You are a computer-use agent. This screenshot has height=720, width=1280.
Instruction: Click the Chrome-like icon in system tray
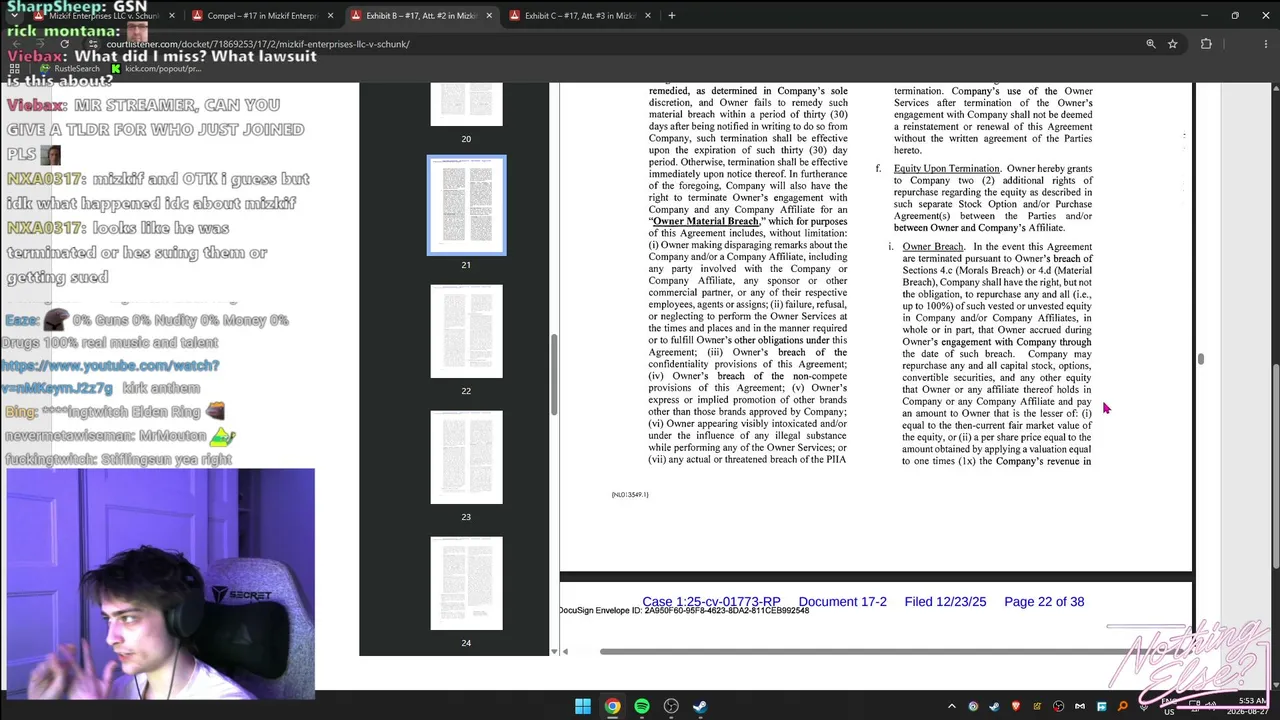click(x=973, y=707)
